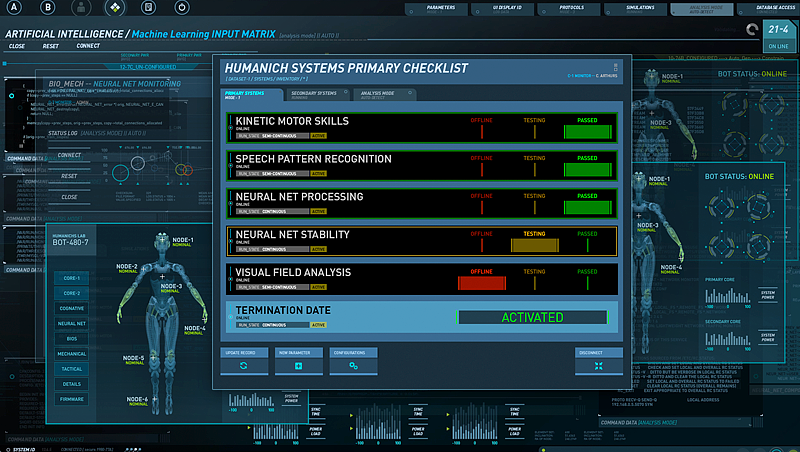Open Parameters in top menu
The width and height of the screenshot is (800, 452).
[436, 9]
